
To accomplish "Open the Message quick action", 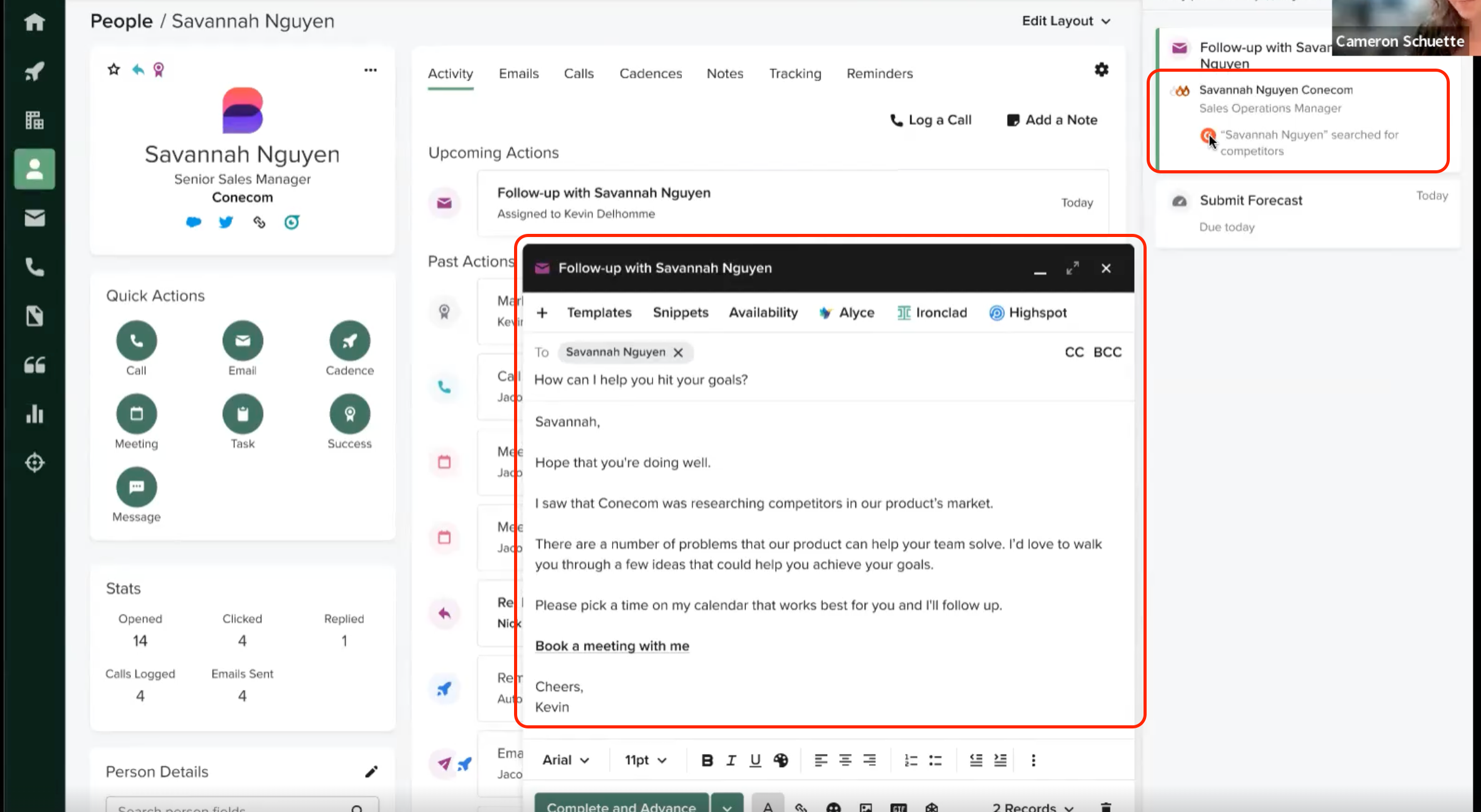I will tap(136, 487).
